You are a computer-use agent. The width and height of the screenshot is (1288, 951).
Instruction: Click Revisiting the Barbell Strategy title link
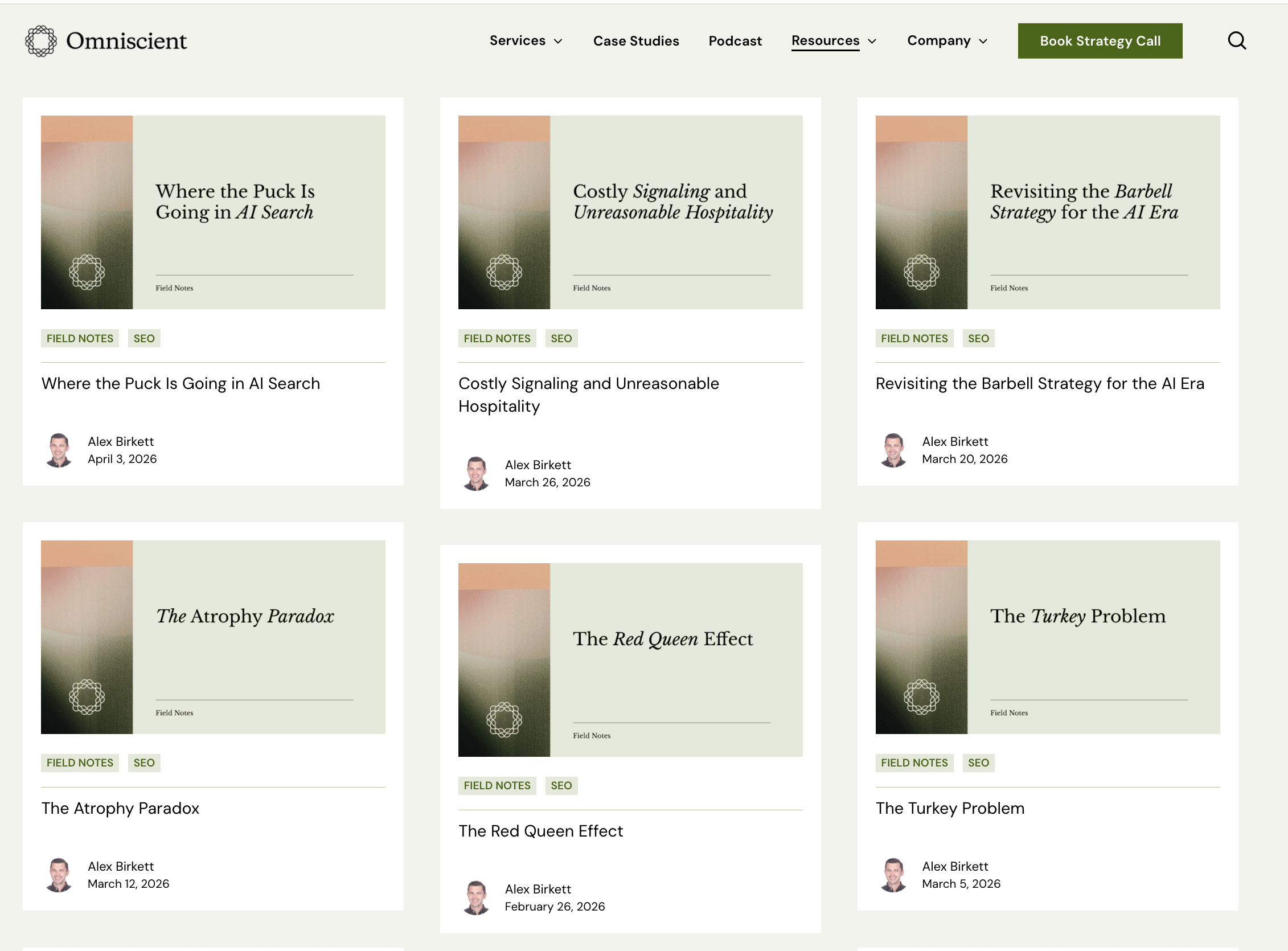click(x=1039, y=383)
